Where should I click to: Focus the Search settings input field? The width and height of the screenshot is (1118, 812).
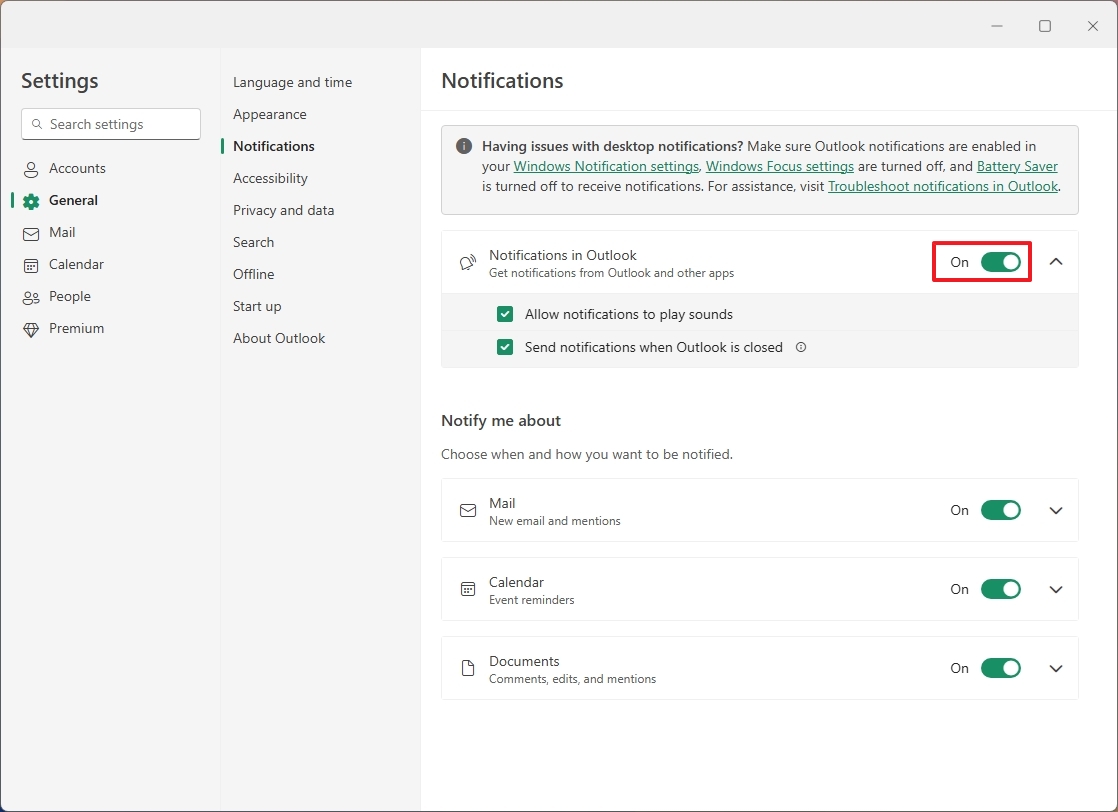pos(111,124)
